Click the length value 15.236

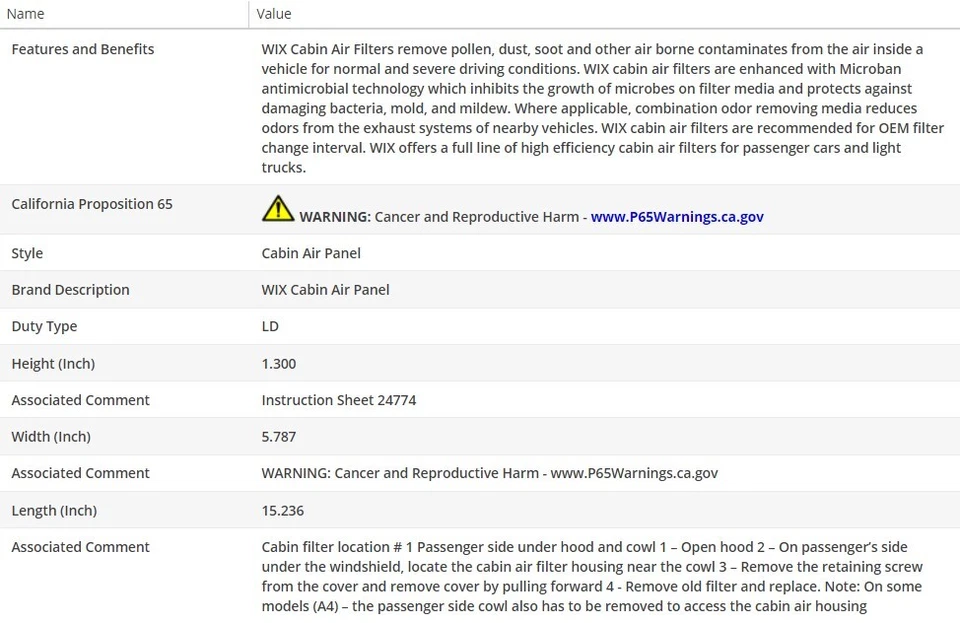click(283, 510)
